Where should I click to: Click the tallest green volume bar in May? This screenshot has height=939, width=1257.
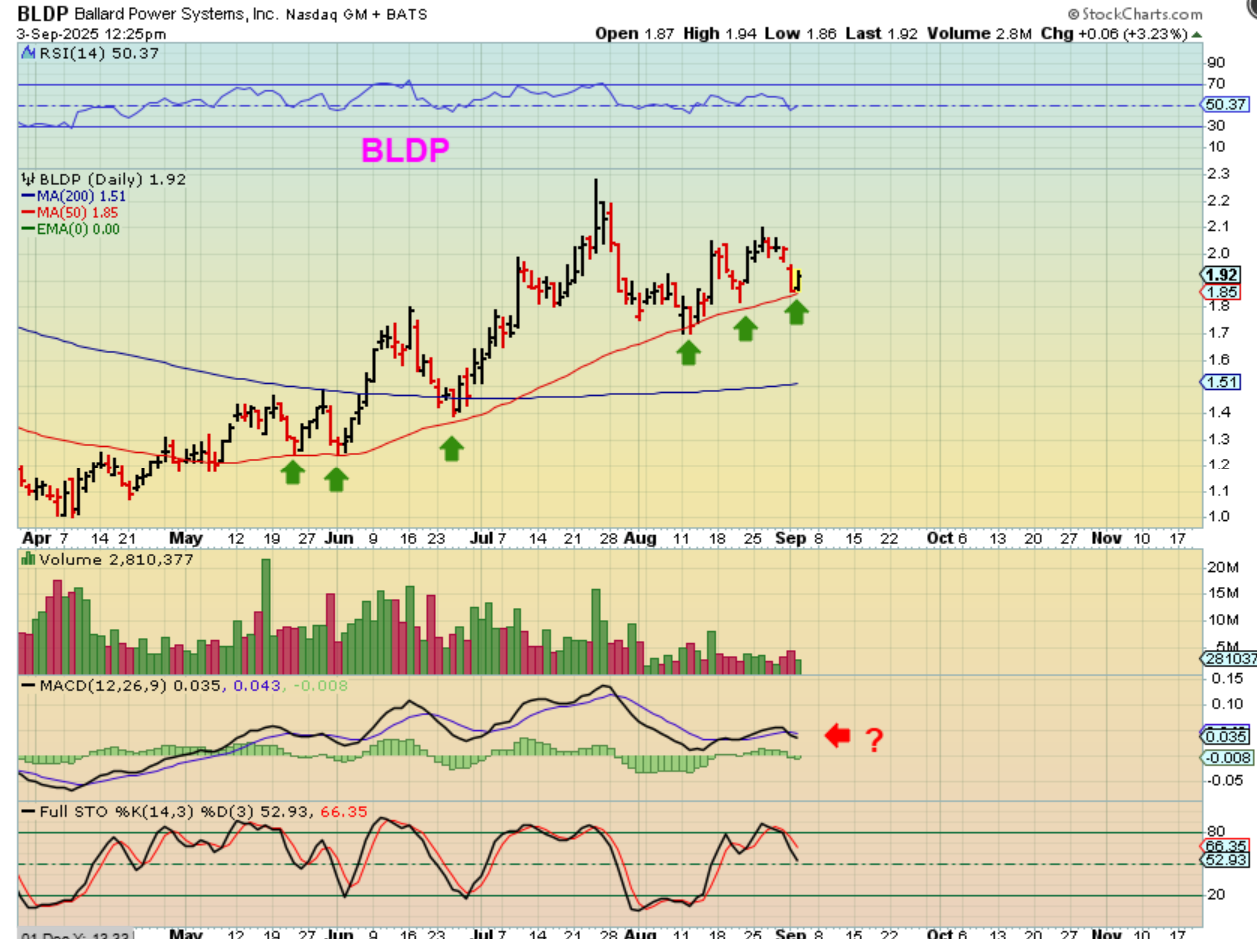click(x=266, y=616)
